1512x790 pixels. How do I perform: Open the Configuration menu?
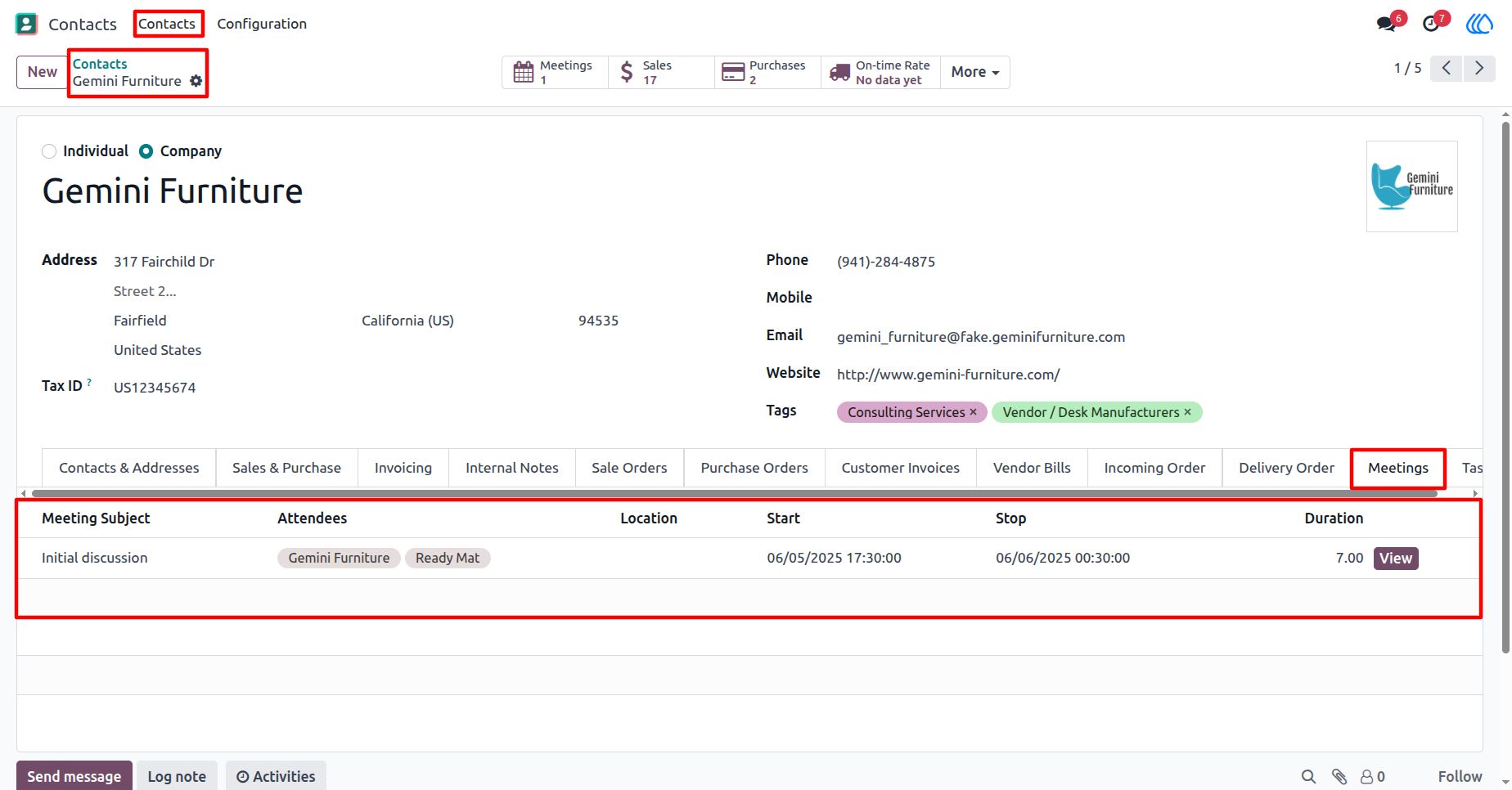click(x=262, y=24)
